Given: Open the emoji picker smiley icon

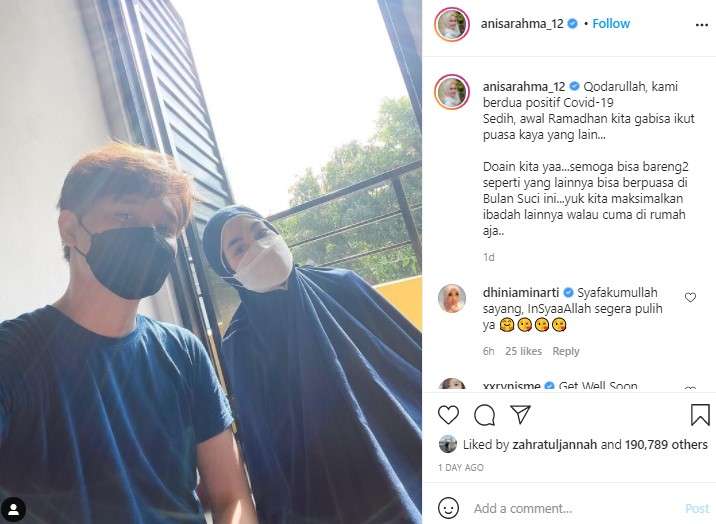Looking at the screenshot, I should pyautogui.click(x=448, y=508).
